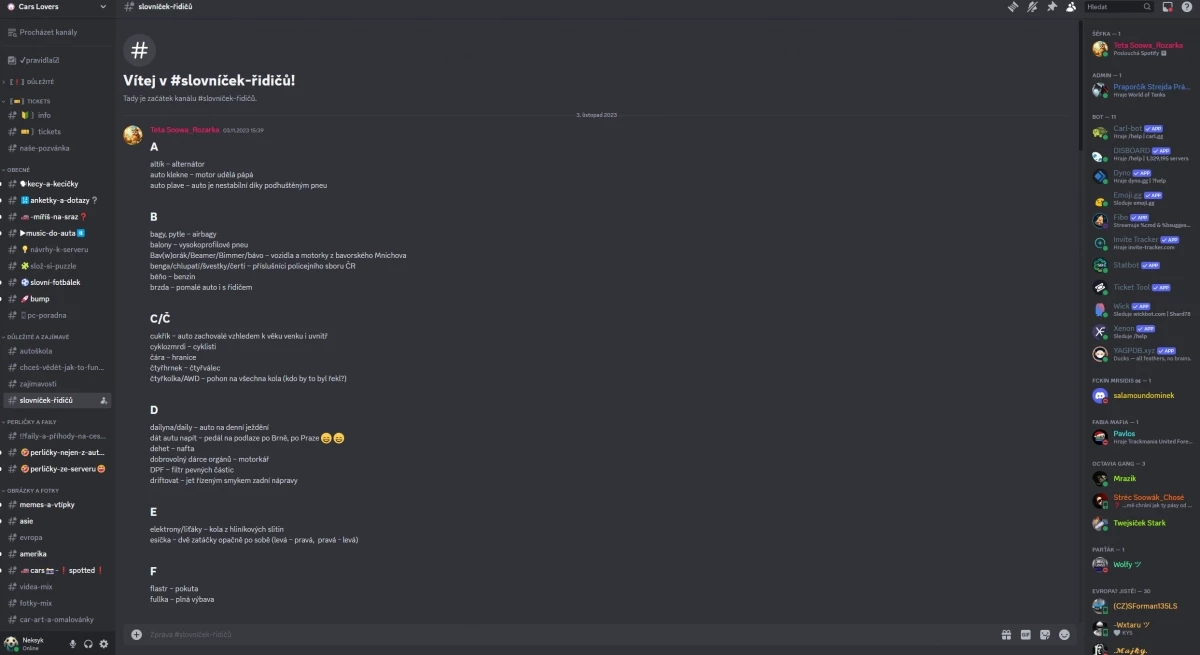
Task: Deafen with the headphones icon
Action: point(88,643)
